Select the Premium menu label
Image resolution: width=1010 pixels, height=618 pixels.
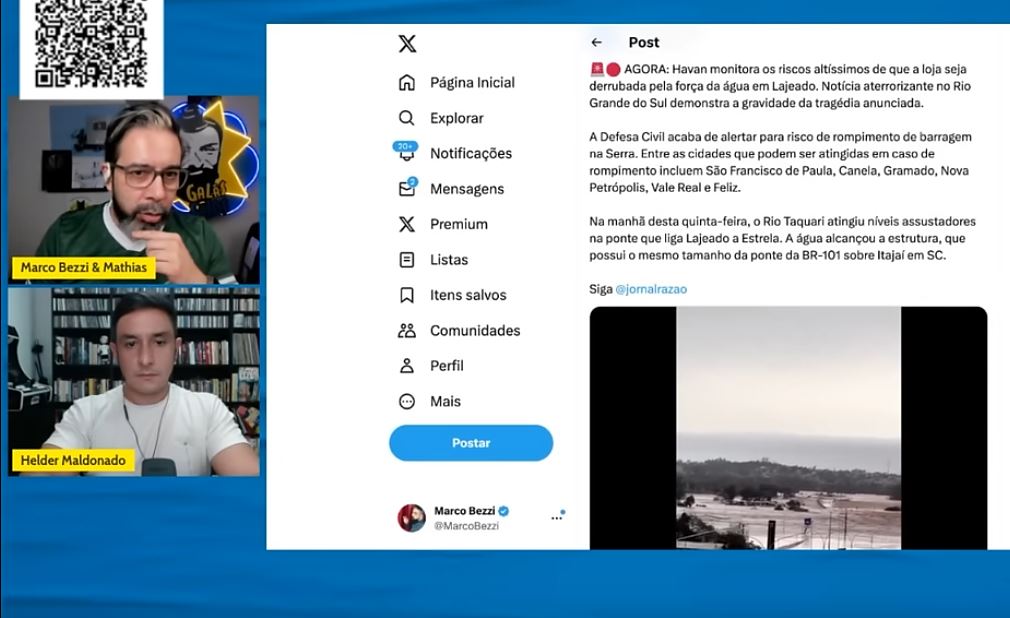[x=459, y=224]
